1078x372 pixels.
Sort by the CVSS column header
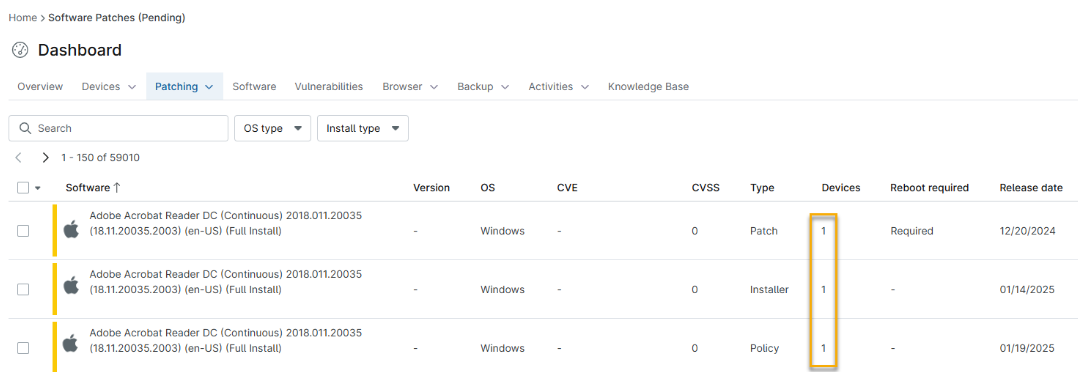point(705,187)
